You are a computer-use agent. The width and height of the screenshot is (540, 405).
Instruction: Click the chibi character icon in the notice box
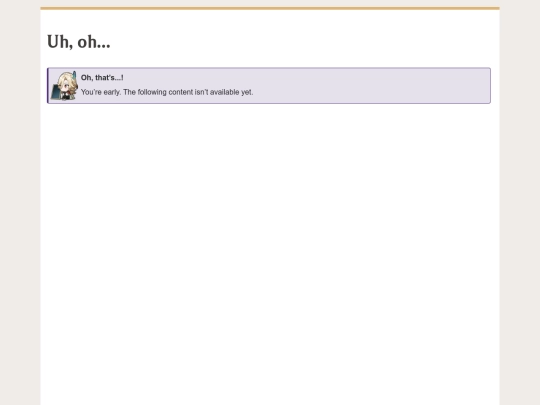[x=64, y=86]
